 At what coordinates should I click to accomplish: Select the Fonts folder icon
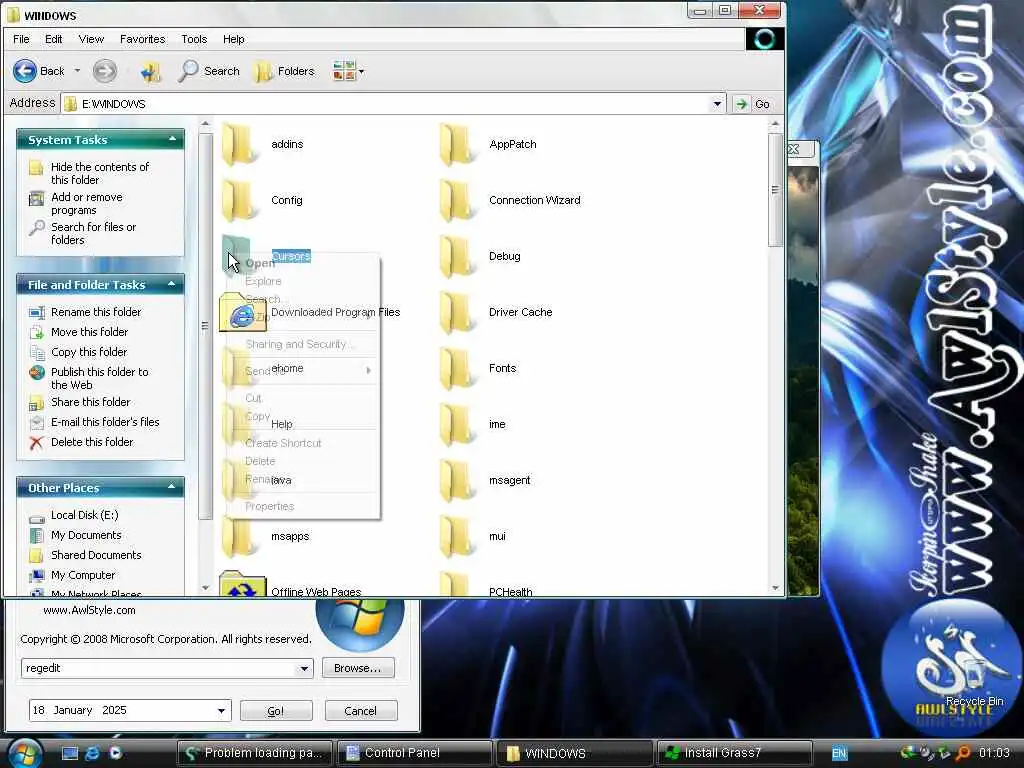[x=457, y=368]
